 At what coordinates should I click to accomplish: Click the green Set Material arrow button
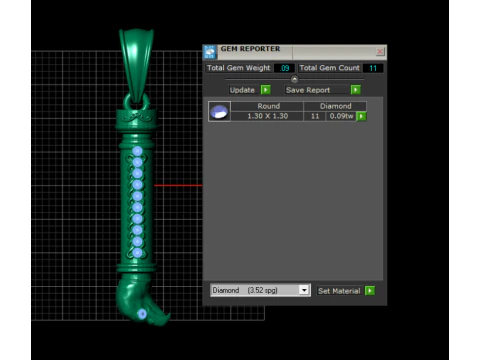[370, 291]
